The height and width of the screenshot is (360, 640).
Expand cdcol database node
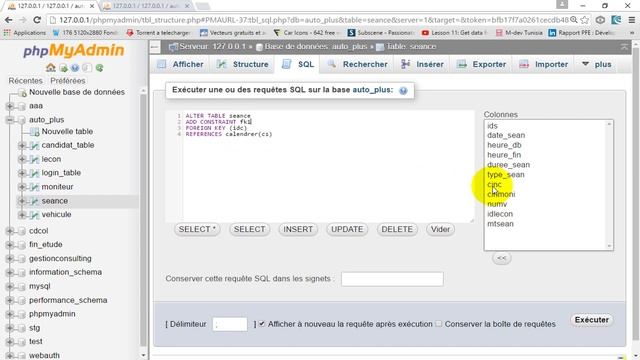(x=10, y=231)
